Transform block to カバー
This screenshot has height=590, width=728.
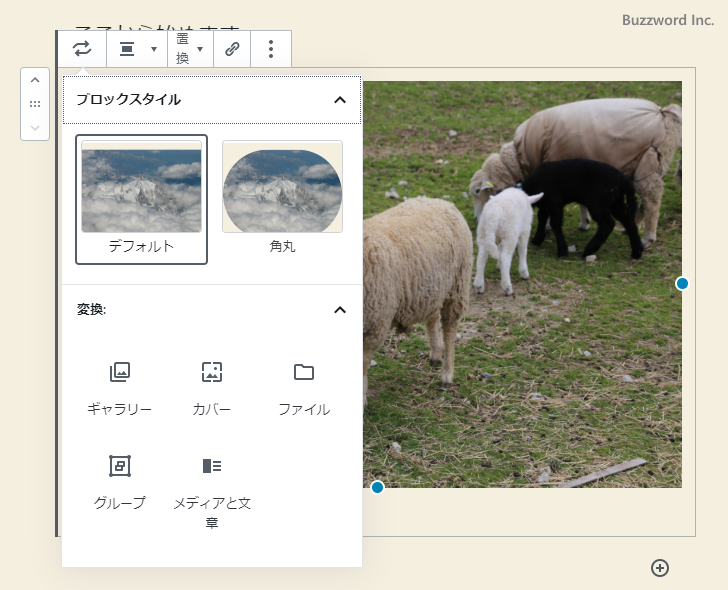(212, 389)
